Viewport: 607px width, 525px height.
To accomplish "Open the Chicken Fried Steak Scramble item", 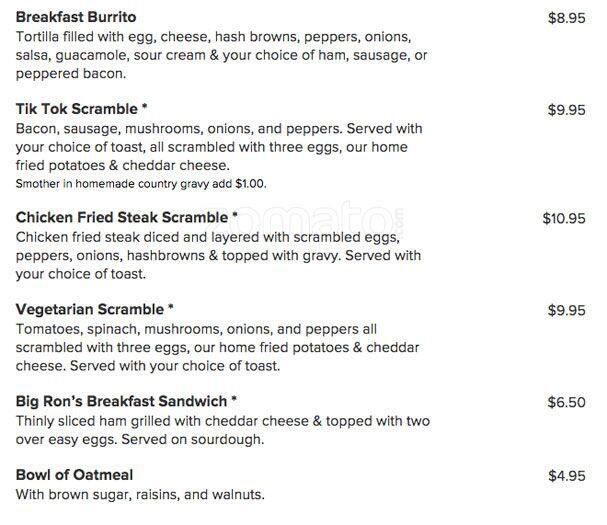I will [x=120, y=217].
